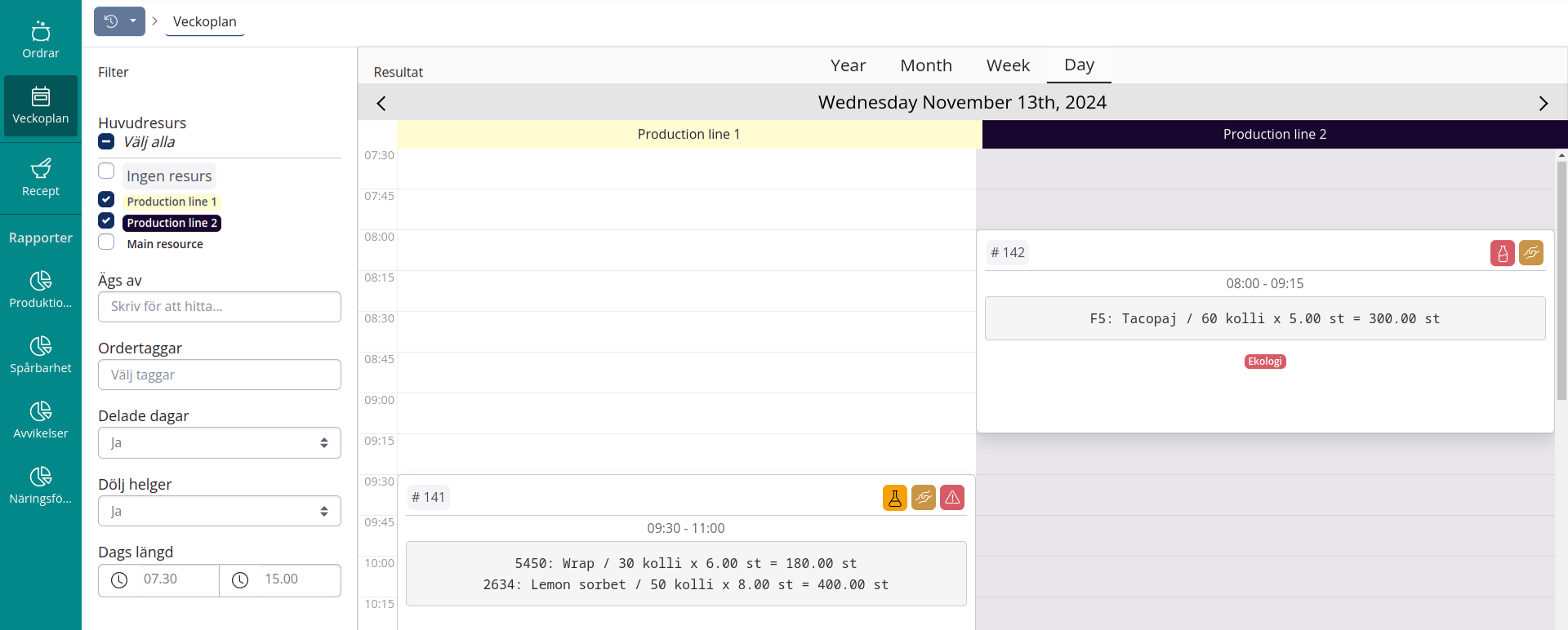
Task: Click the Veckoplan breadcrumb link
Action: click(x=204, y=22)
